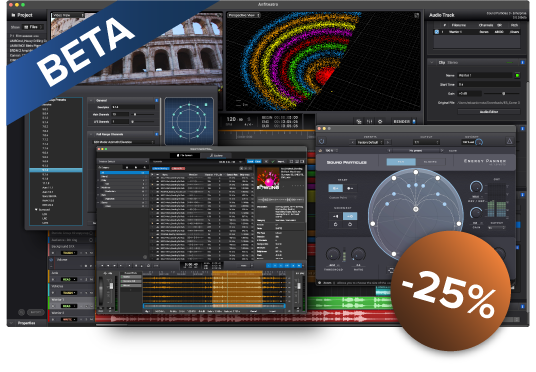Click the loop icon in browser transport bar

point(149,265)
